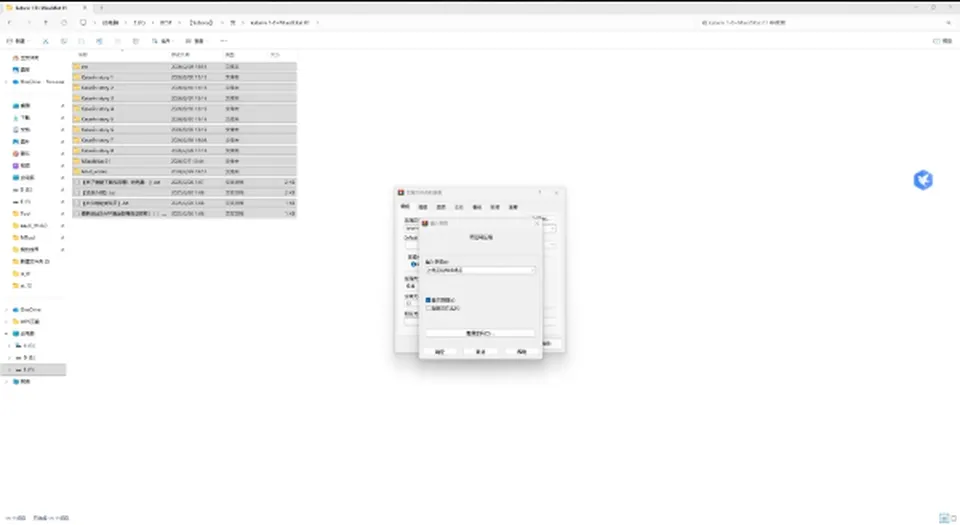The image size is (960, 525).
Task: Open 视频 Videos in quick access
Action: tap(21, 166)
